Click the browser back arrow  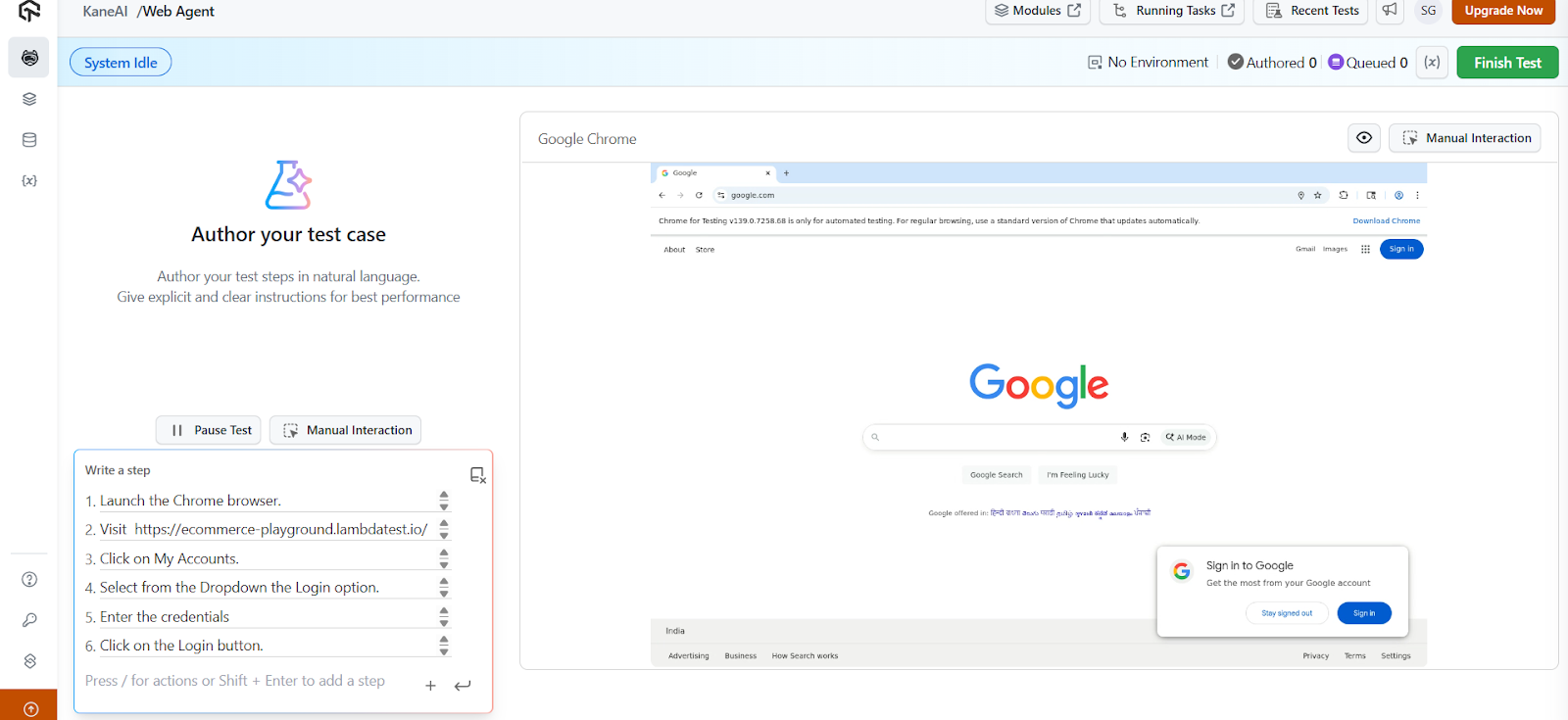click(662, 195)
